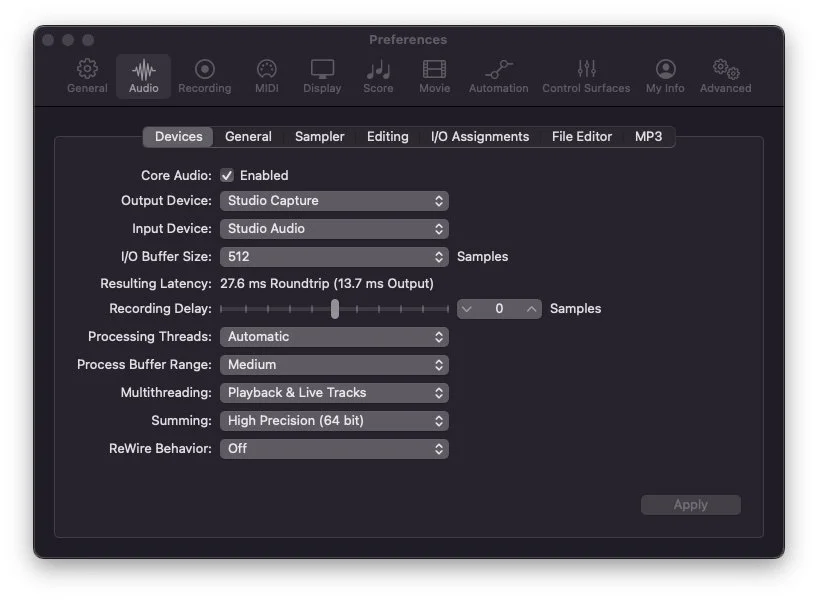
Task: Open Advanced preferences
Action: coord(724,75)
